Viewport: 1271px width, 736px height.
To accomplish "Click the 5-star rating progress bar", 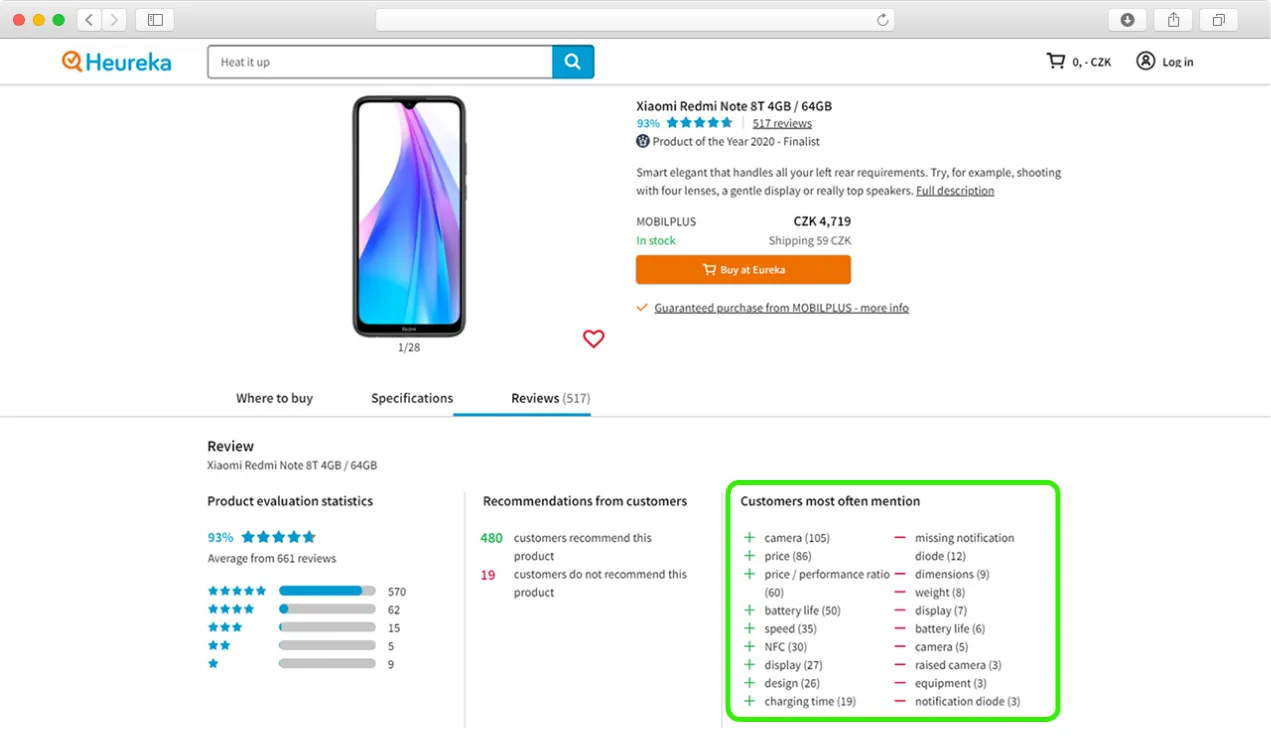I will pyautogui.click(x=327, y=590).
